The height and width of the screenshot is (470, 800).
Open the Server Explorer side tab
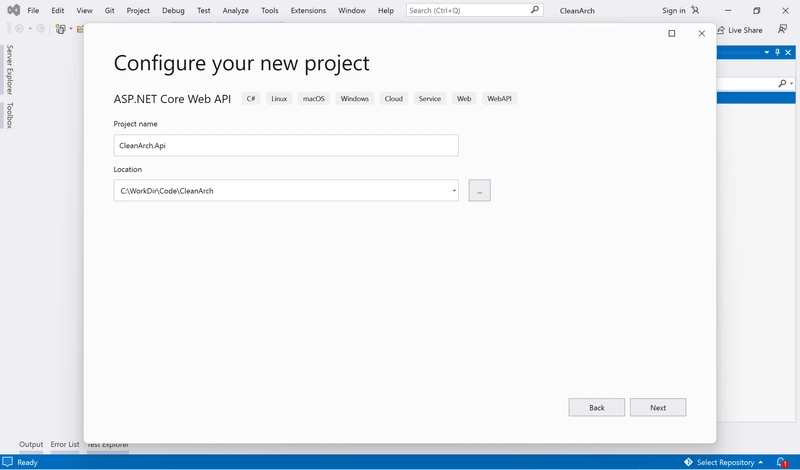tap(9, 69)
